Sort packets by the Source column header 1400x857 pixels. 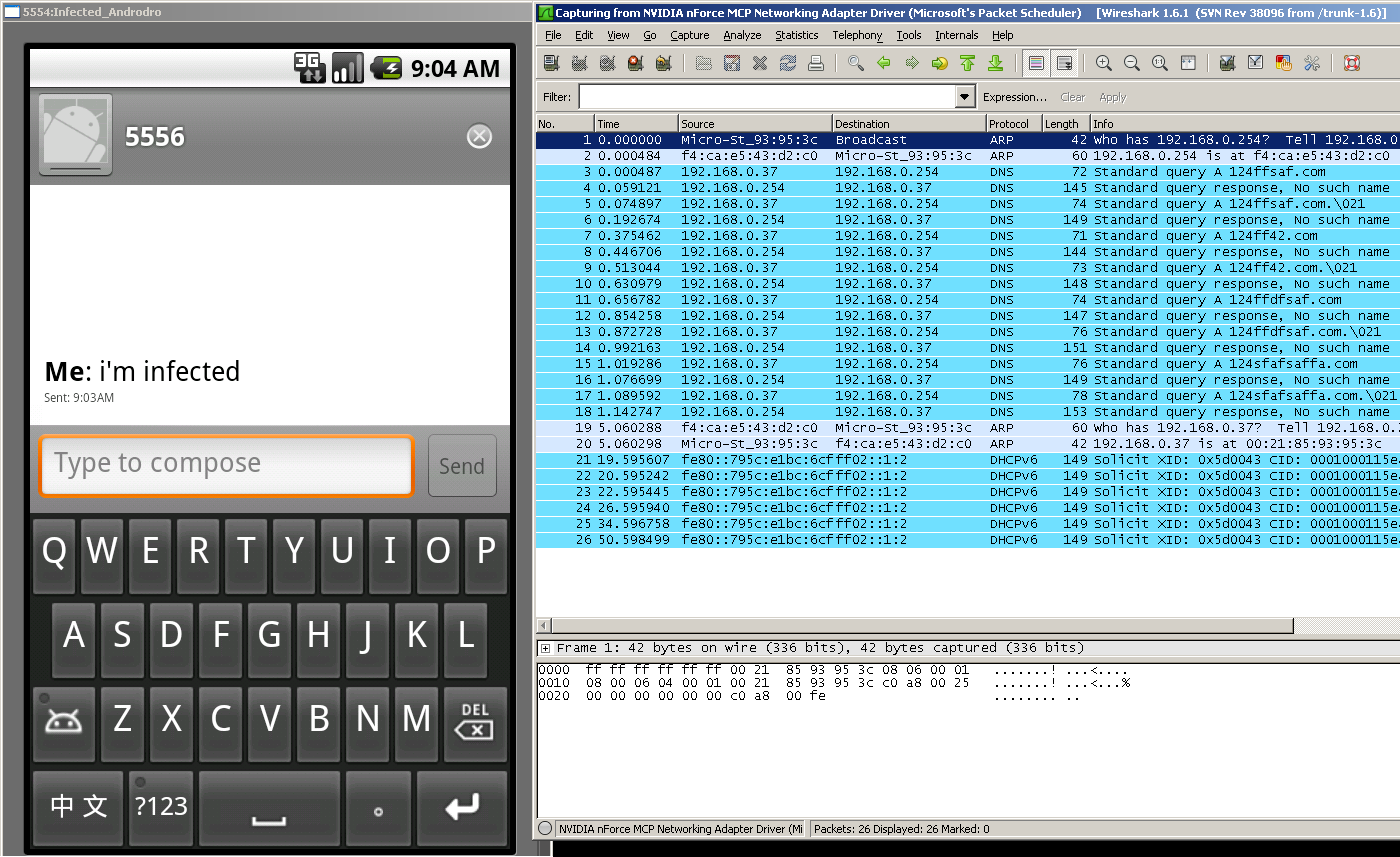coord(755,124)
